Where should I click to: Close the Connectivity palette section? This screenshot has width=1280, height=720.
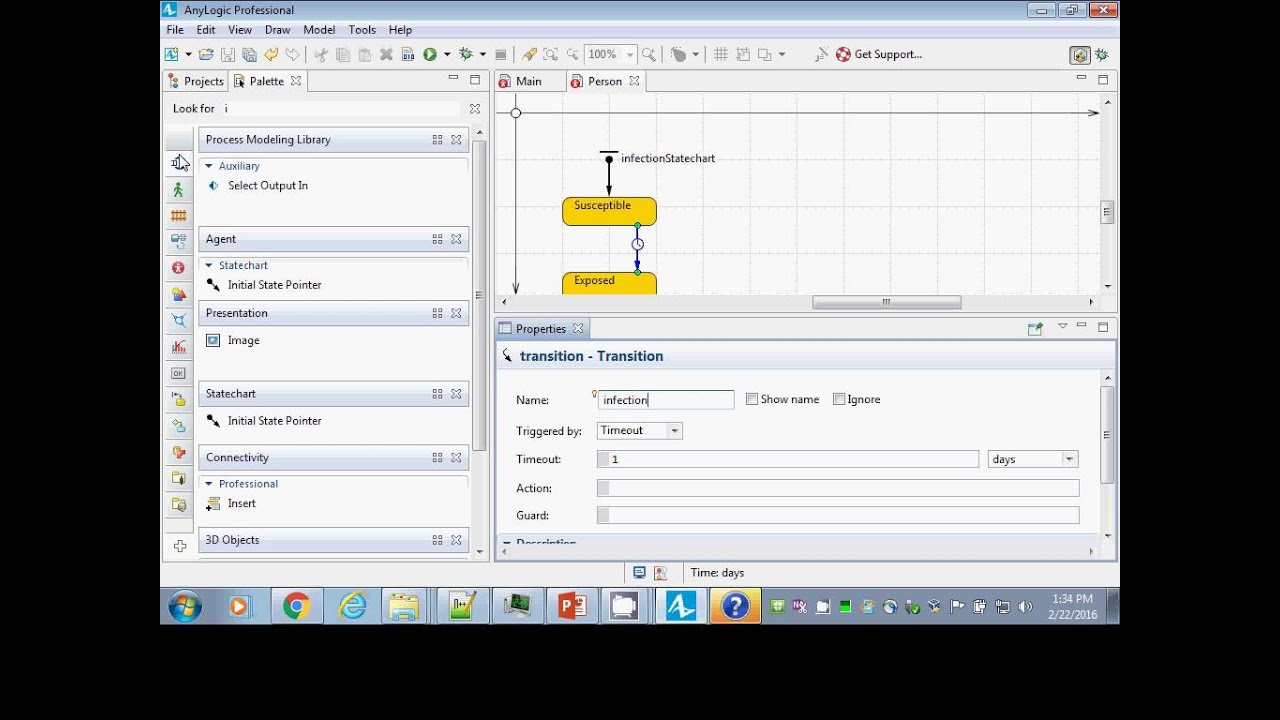click(456, 458)
